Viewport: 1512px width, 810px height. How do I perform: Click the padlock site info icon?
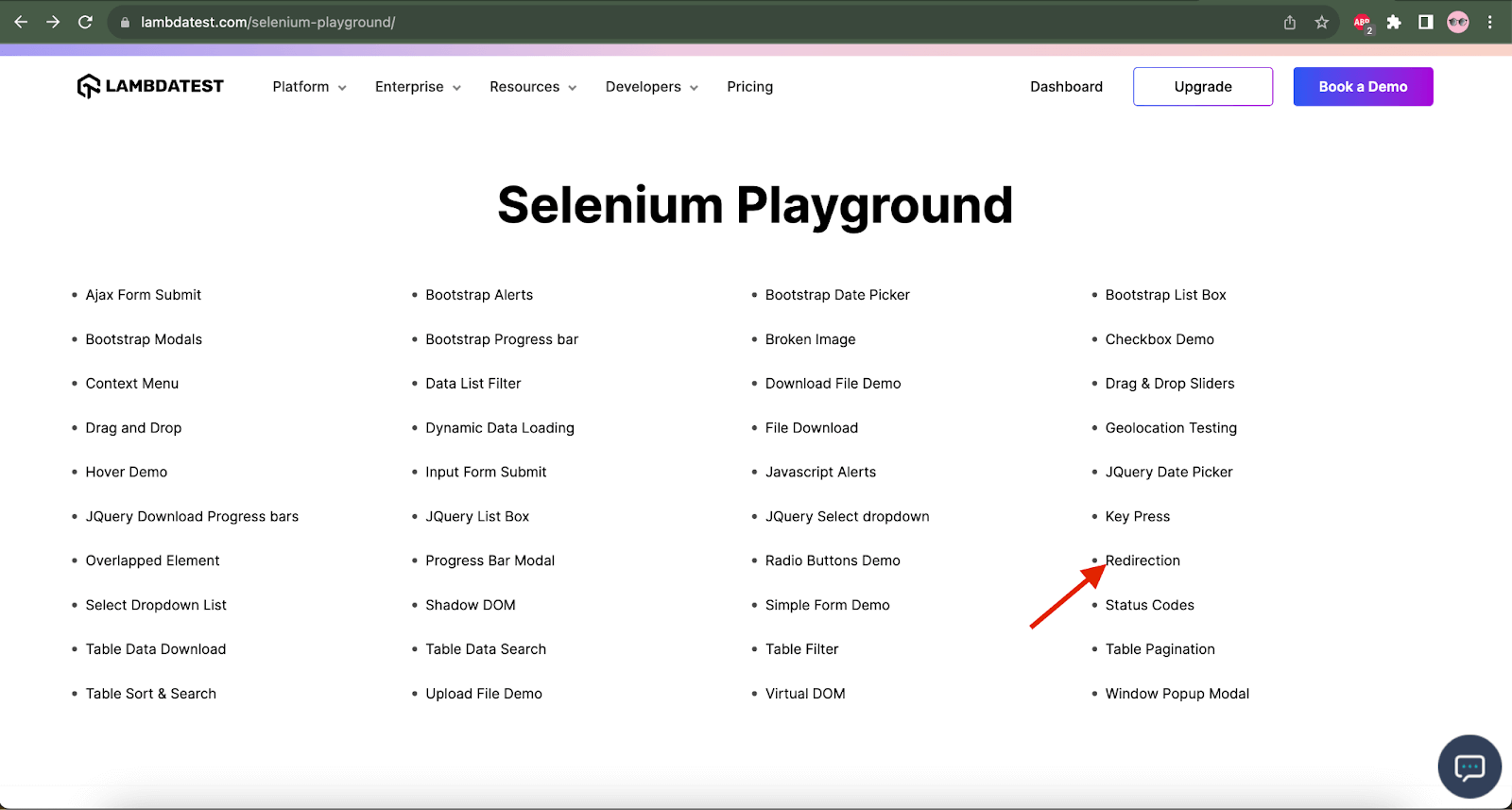click(x=125, y=22)
